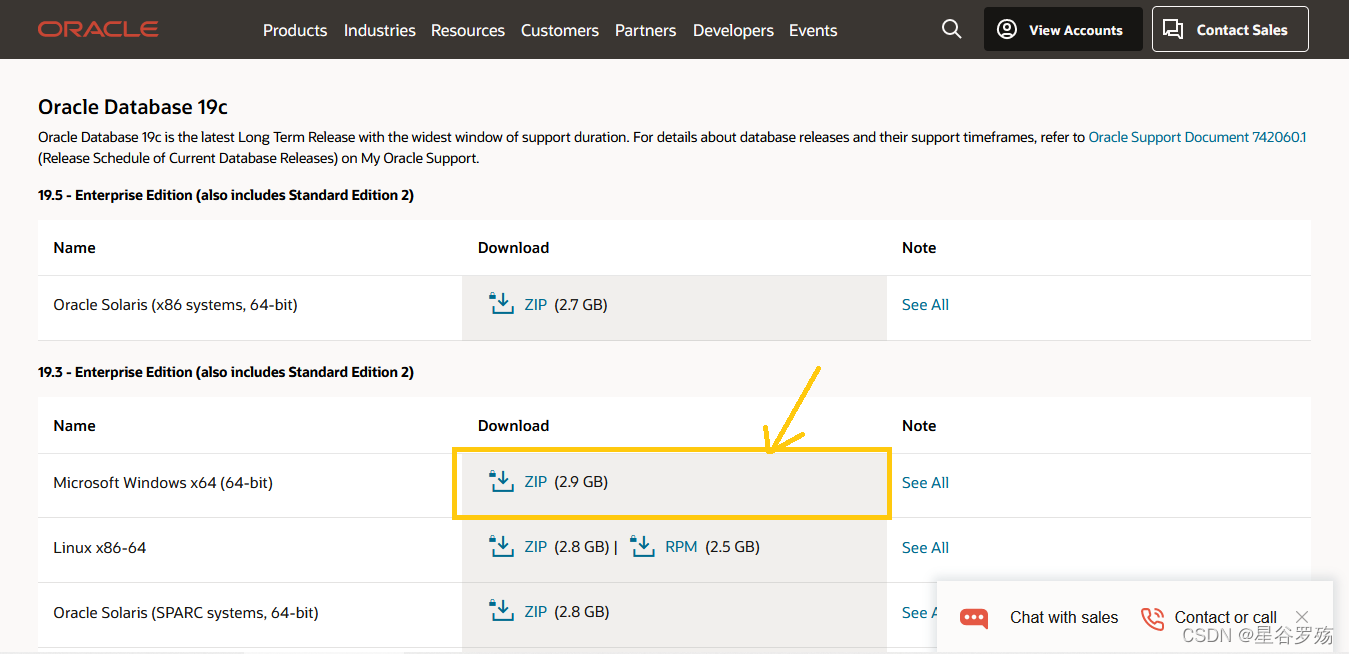Screen dimensions: 1349x654
Task: Click download icon for Windows x64 ZIP
Action: (x=501, y=481)
